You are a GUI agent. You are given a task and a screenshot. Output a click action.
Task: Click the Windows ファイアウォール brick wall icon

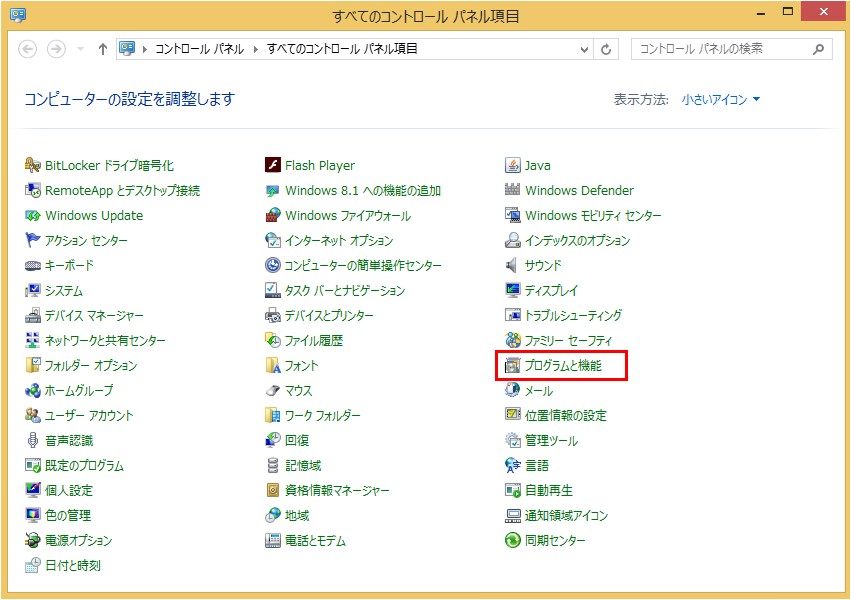tap(272, 215)
